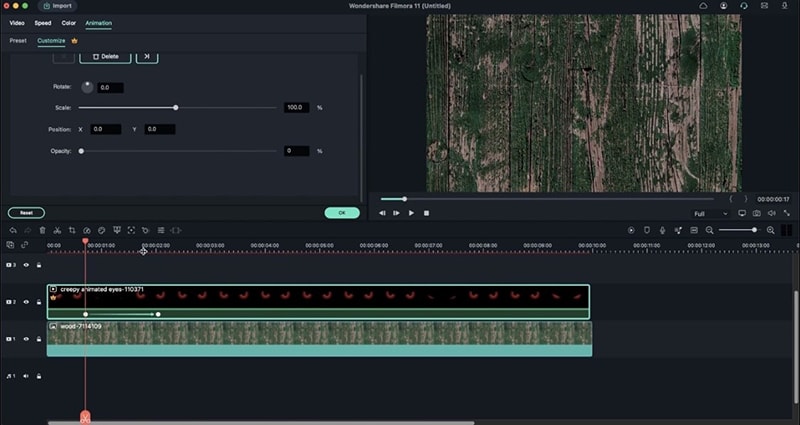800x425 pixels.
Task: Zoom out the timeline
Action: point(709,231)
